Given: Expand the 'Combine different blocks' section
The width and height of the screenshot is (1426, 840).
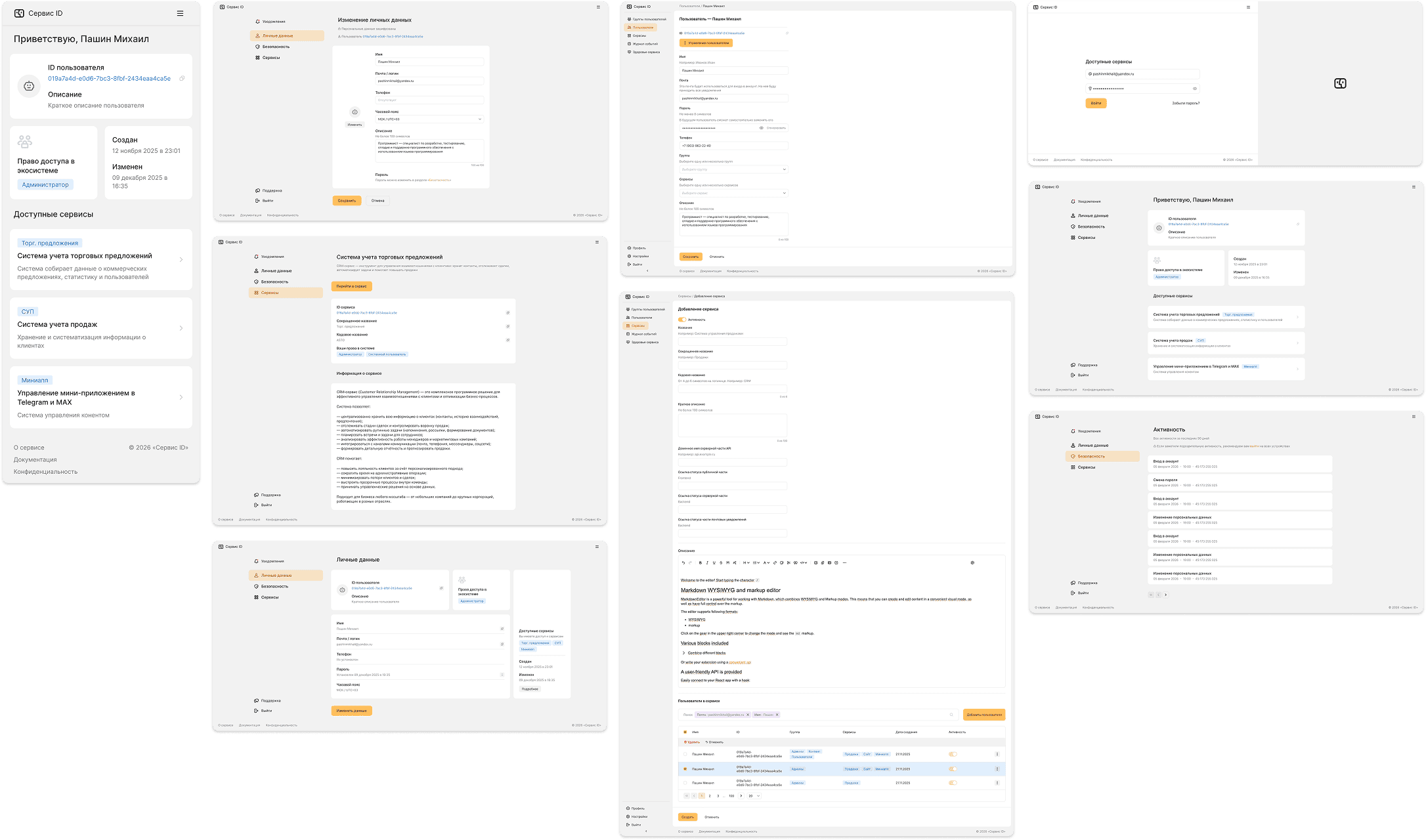Looking at the screenshot, I should tap(683, 653).
